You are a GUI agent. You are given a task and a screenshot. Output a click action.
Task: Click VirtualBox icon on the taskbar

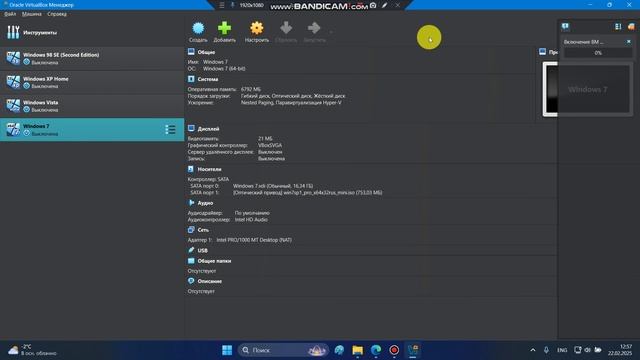[x=413, y=350]
